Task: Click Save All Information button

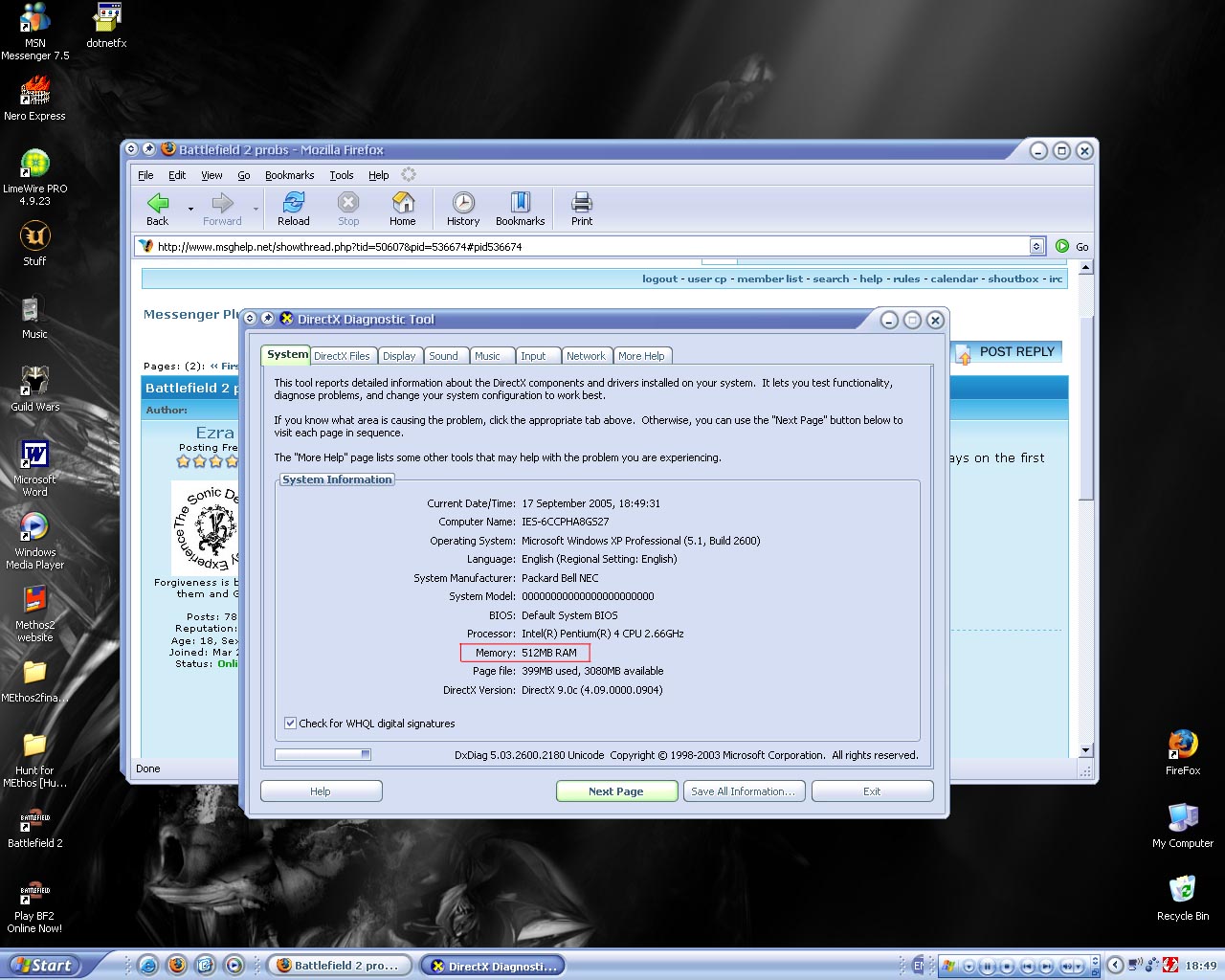Action: click(x=743, y=791)
